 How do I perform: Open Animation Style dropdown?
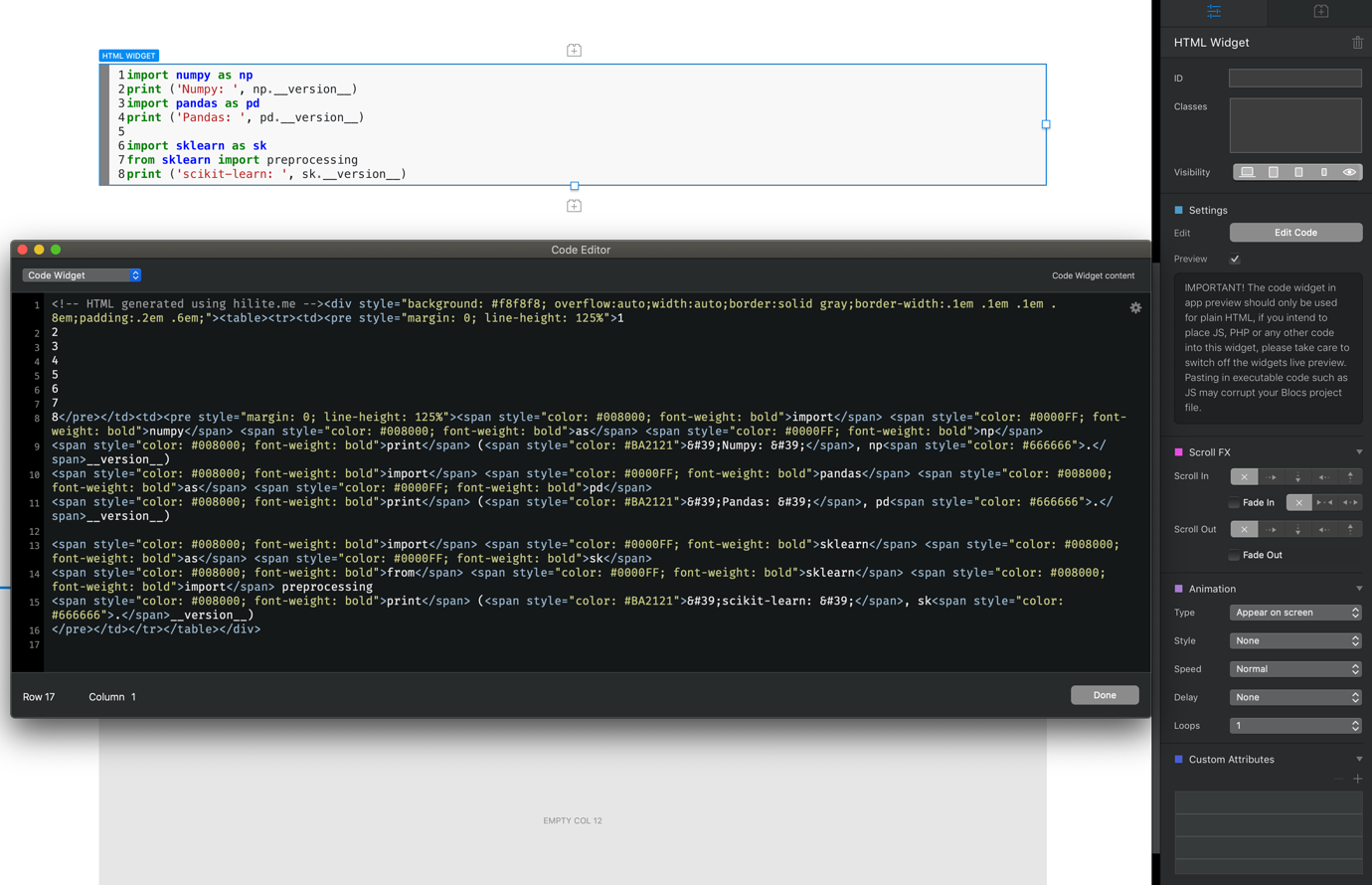[x=1295, y=641]
